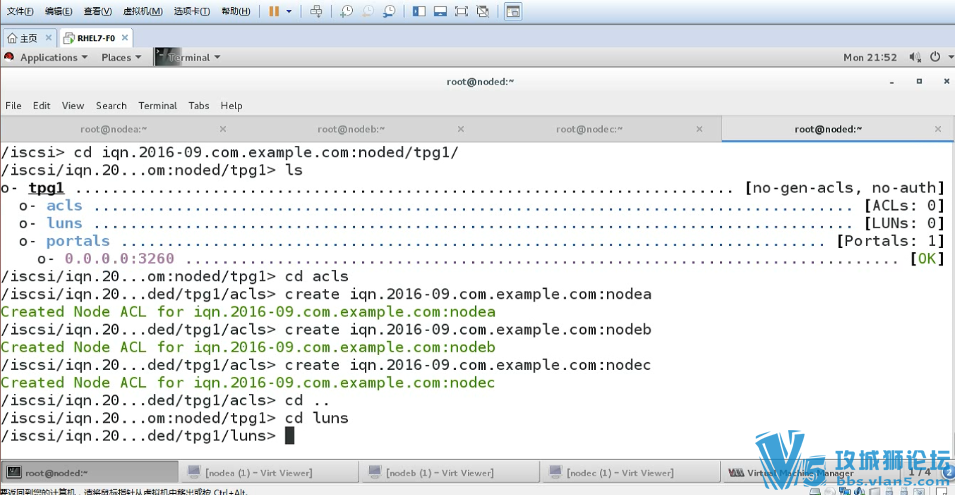The image size is (955, 495).
Task: Switch to the root@nodec terminal tab
Action: pos(589,129)
